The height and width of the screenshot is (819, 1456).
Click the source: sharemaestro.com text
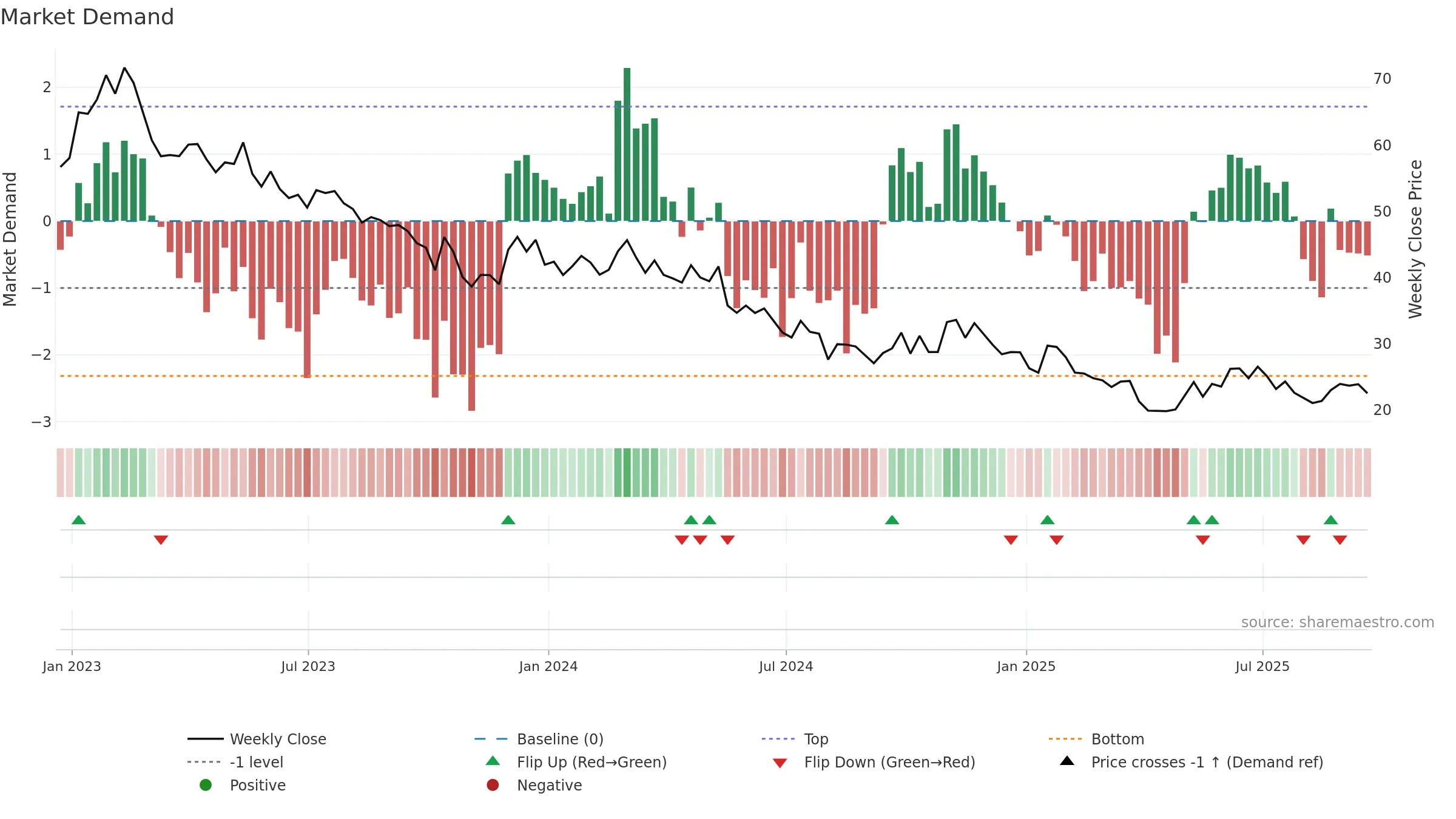pyautogui.click(x=1338, y=622)
